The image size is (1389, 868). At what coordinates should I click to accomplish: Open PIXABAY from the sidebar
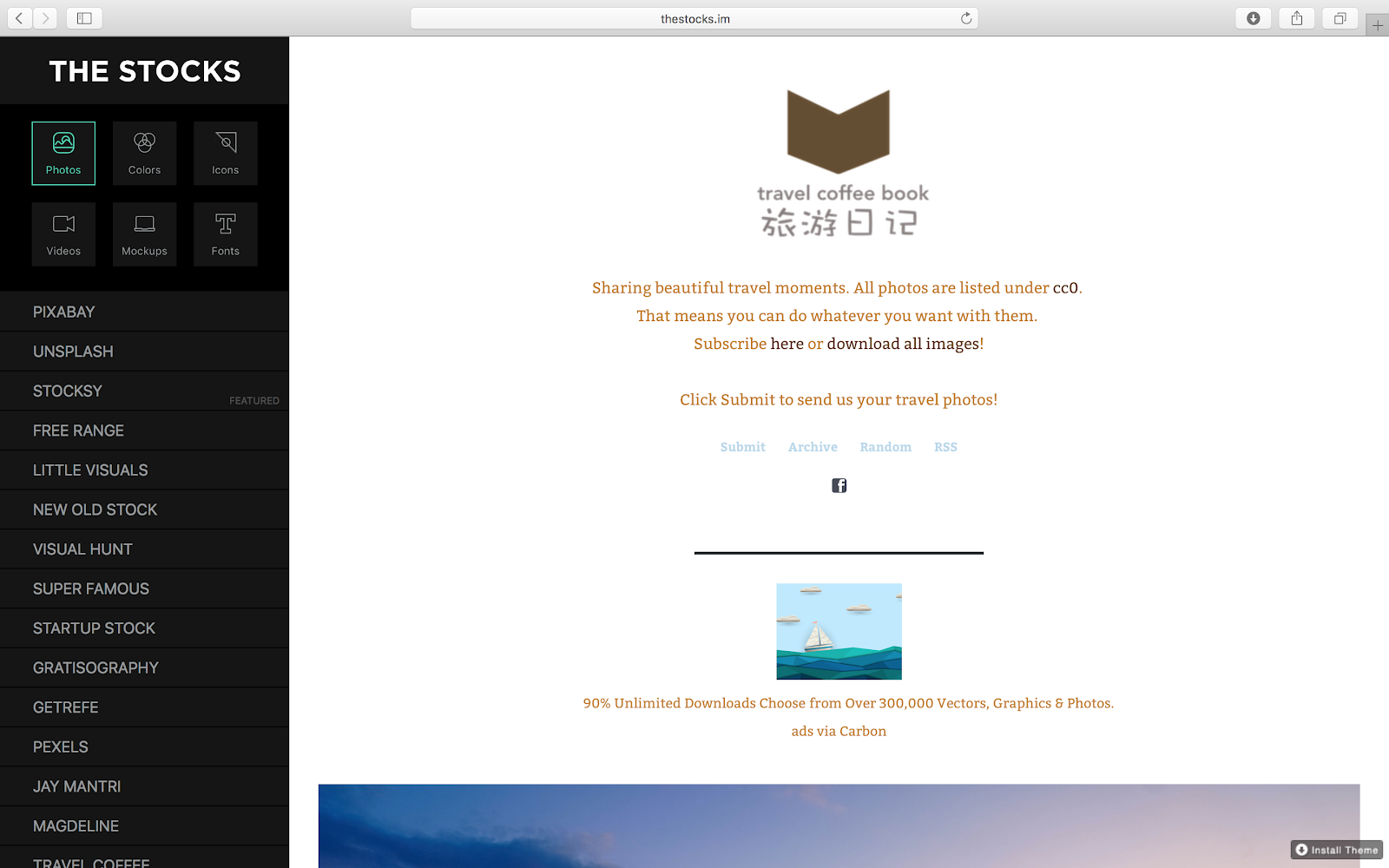coord(144,312)
